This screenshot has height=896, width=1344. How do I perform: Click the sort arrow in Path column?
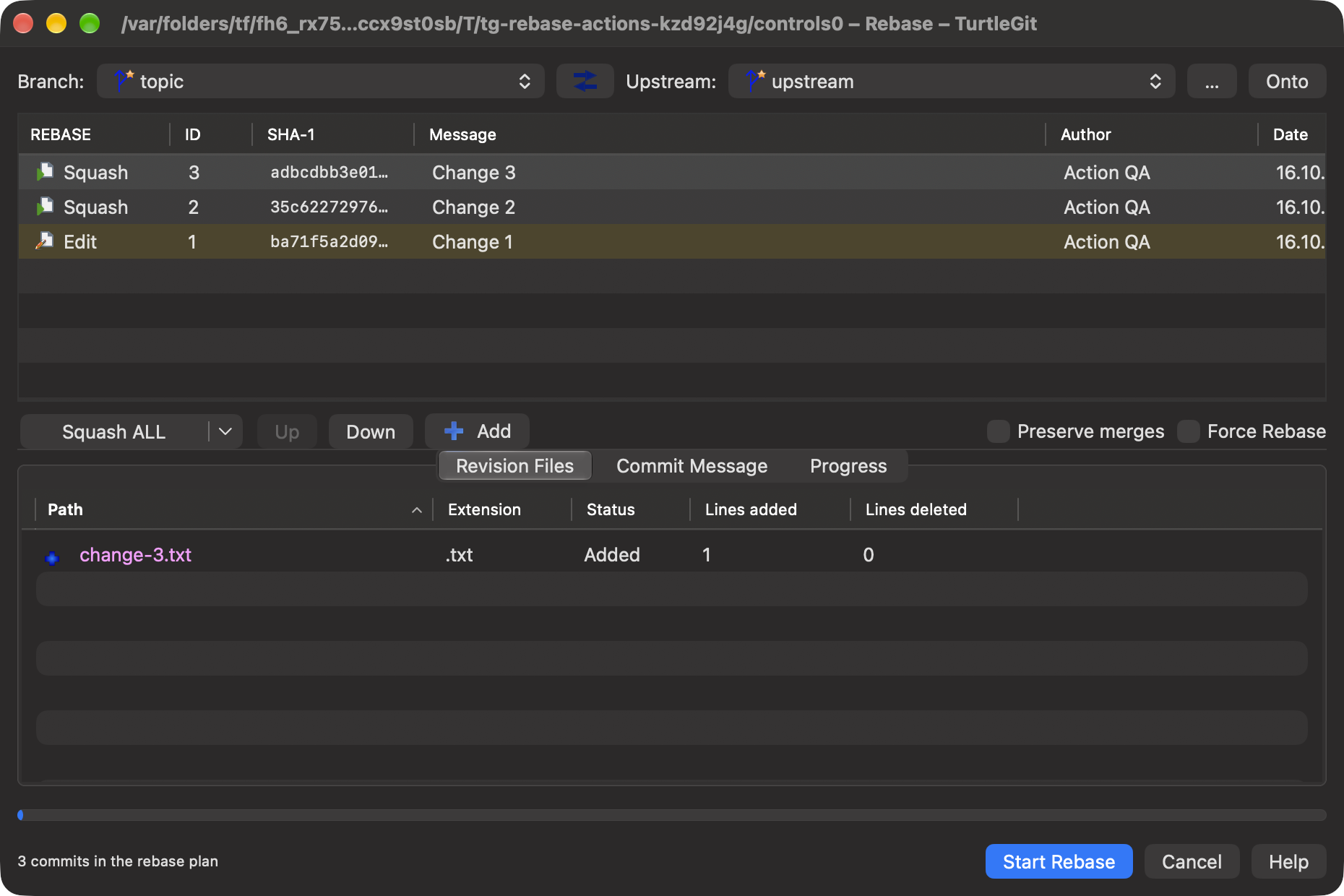click(417, 510)
